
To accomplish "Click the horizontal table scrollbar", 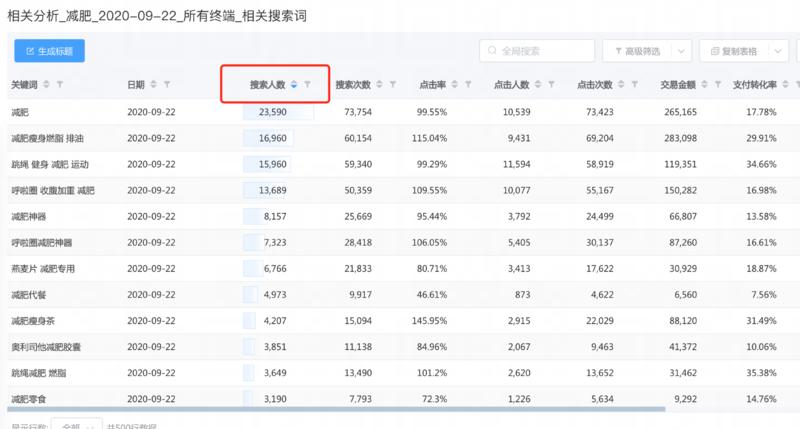I will (336, 409).
